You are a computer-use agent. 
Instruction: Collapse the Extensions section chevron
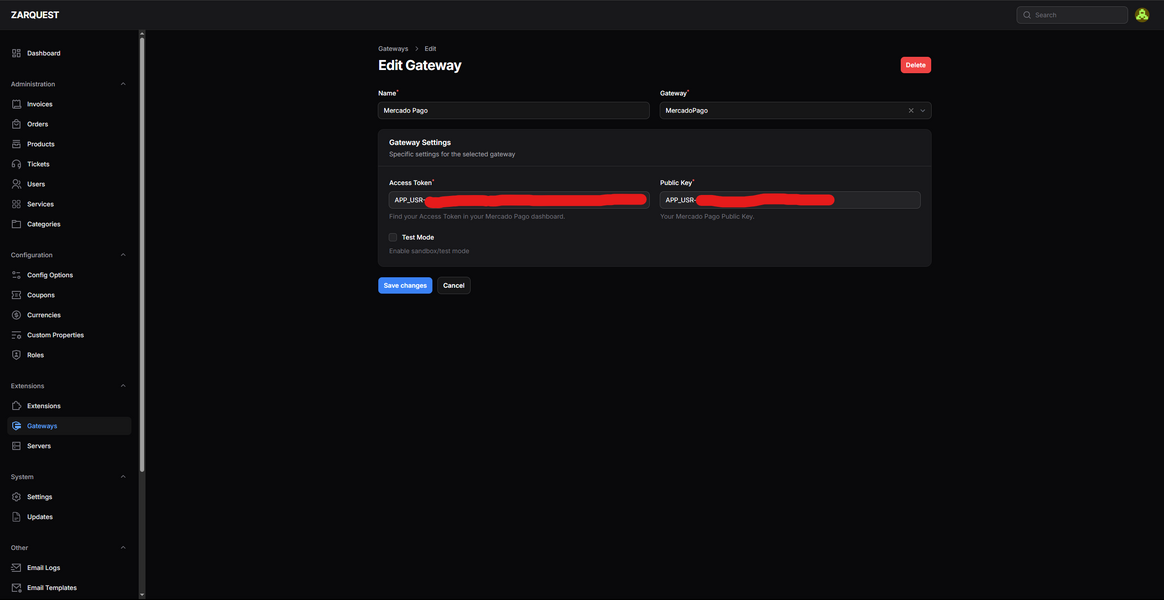point(123,386)
